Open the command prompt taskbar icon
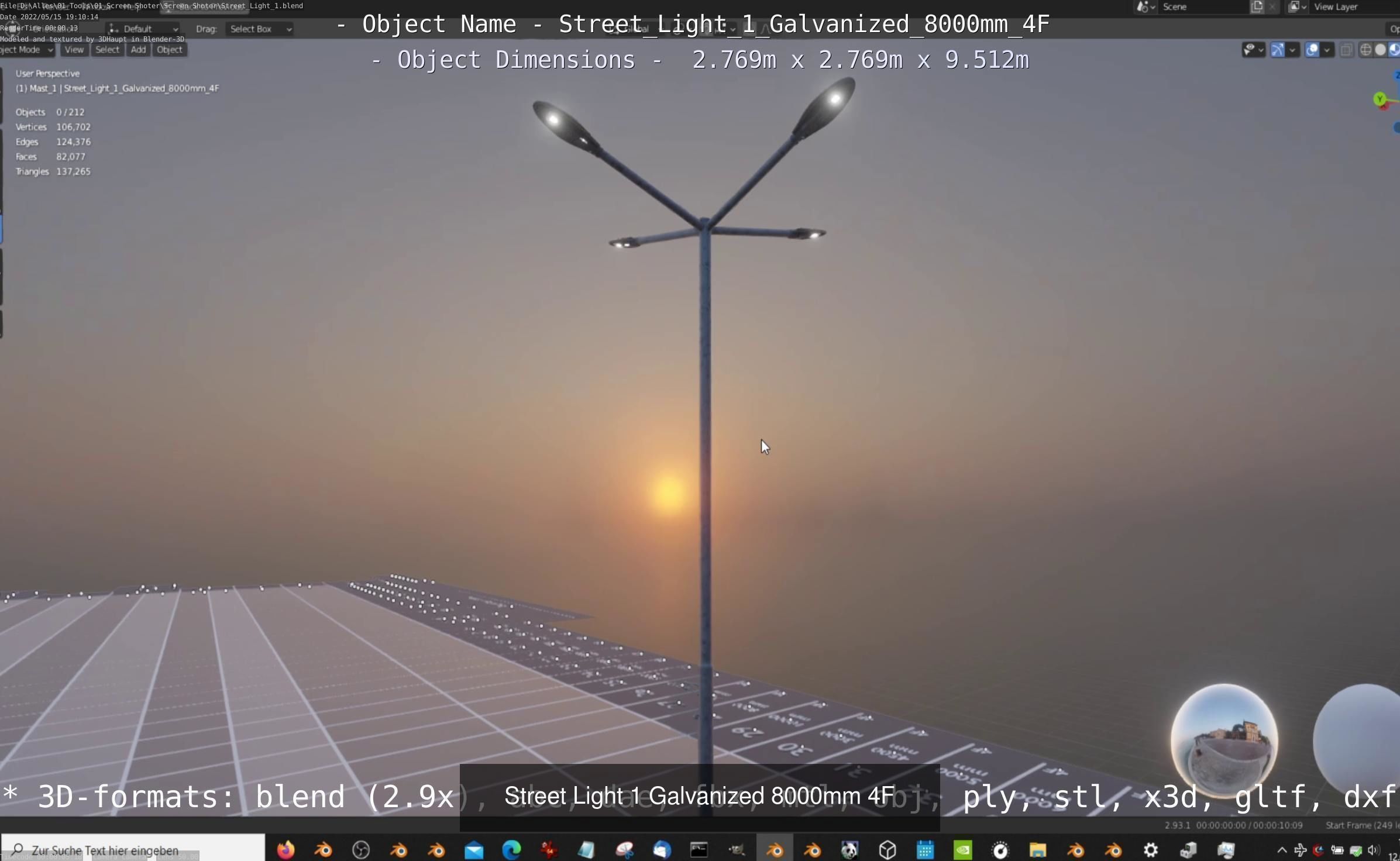This screenshot has width=1400, height=861. coord(699,850)
